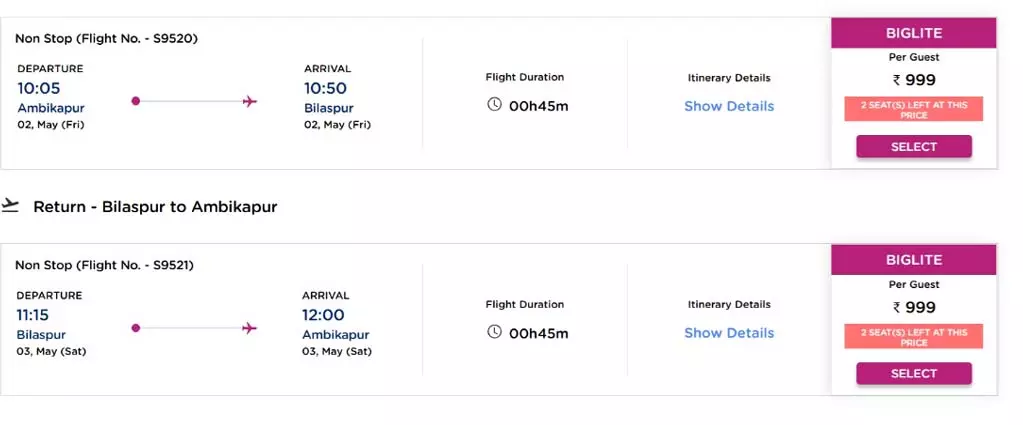
Task: Open the BIGLITE fare header on first flight
Action: (x=913, y=33)
